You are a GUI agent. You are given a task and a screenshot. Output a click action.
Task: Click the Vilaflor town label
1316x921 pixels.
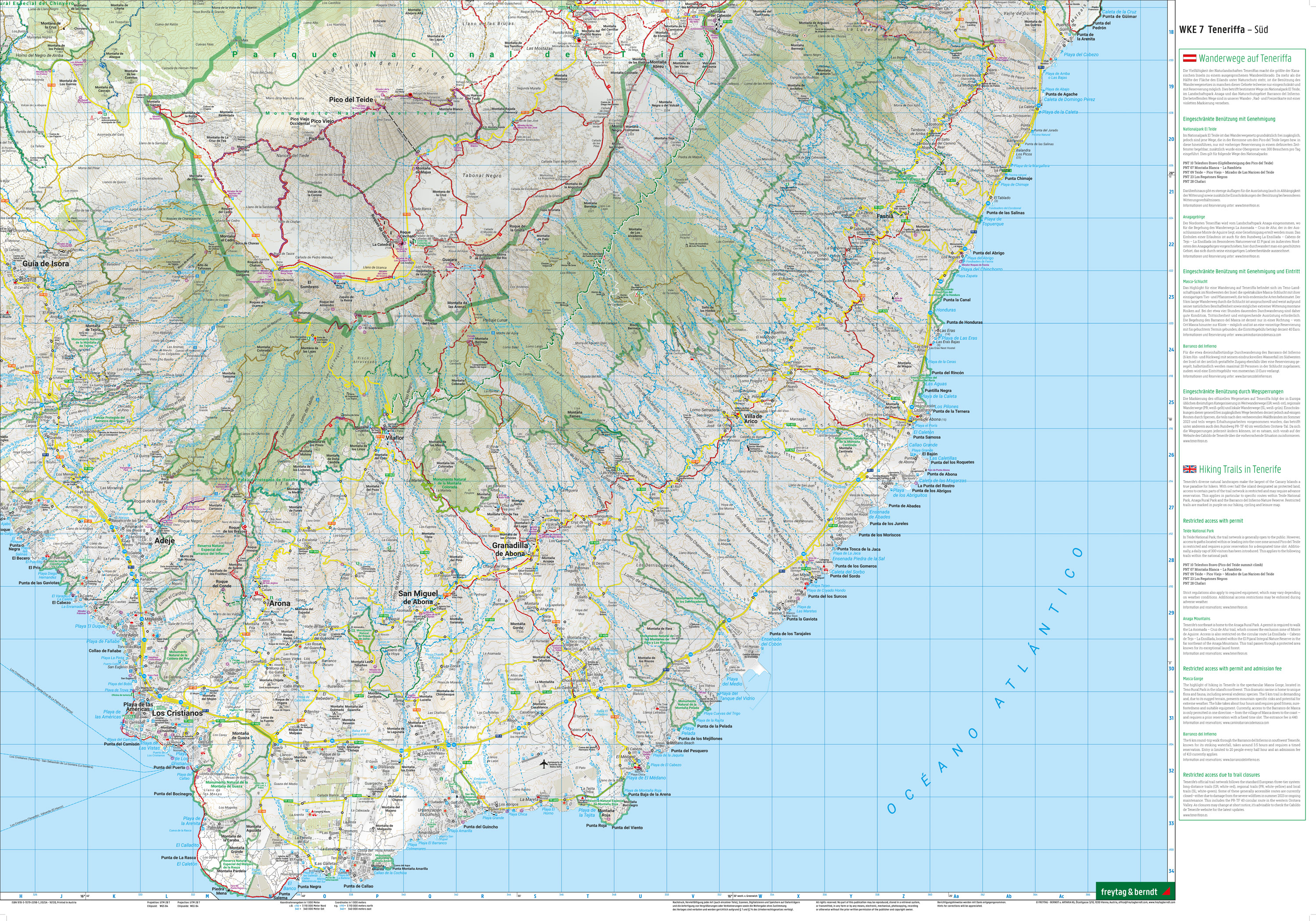(394, 437)
